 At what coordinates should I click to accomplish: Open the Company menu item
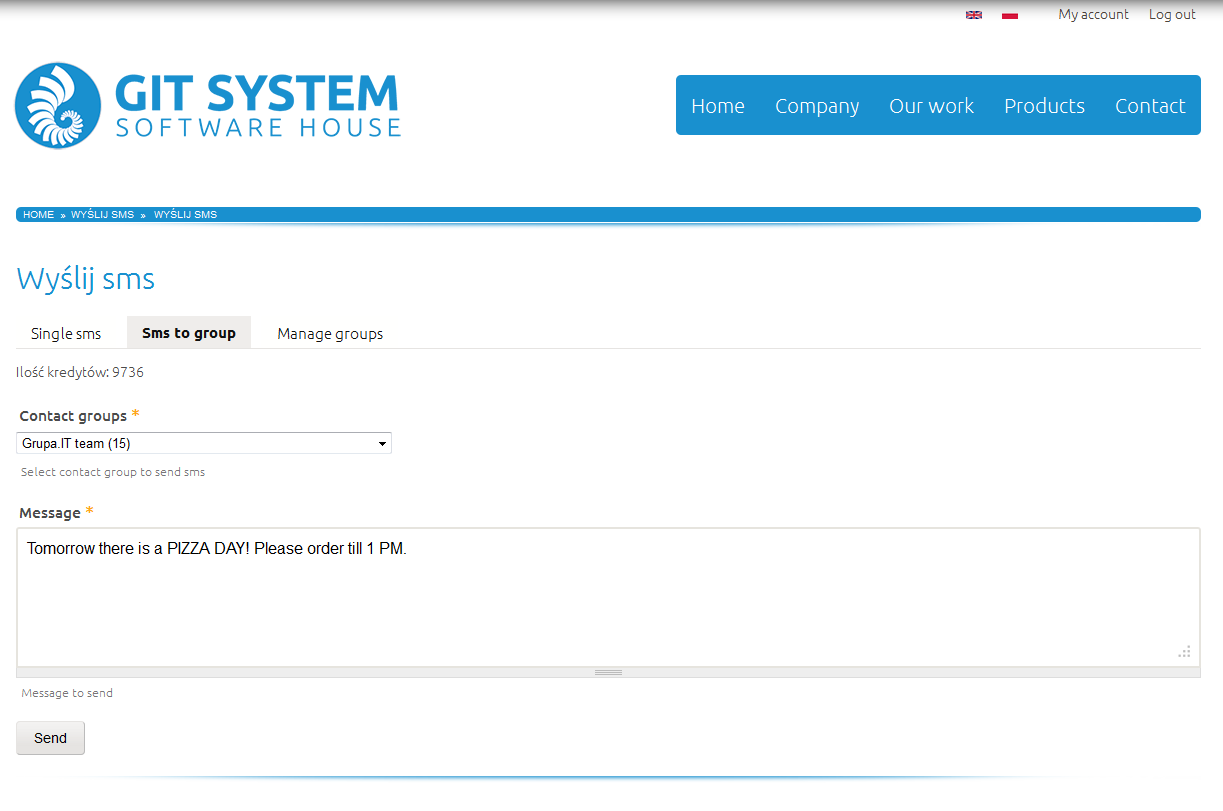pos(817,106)
